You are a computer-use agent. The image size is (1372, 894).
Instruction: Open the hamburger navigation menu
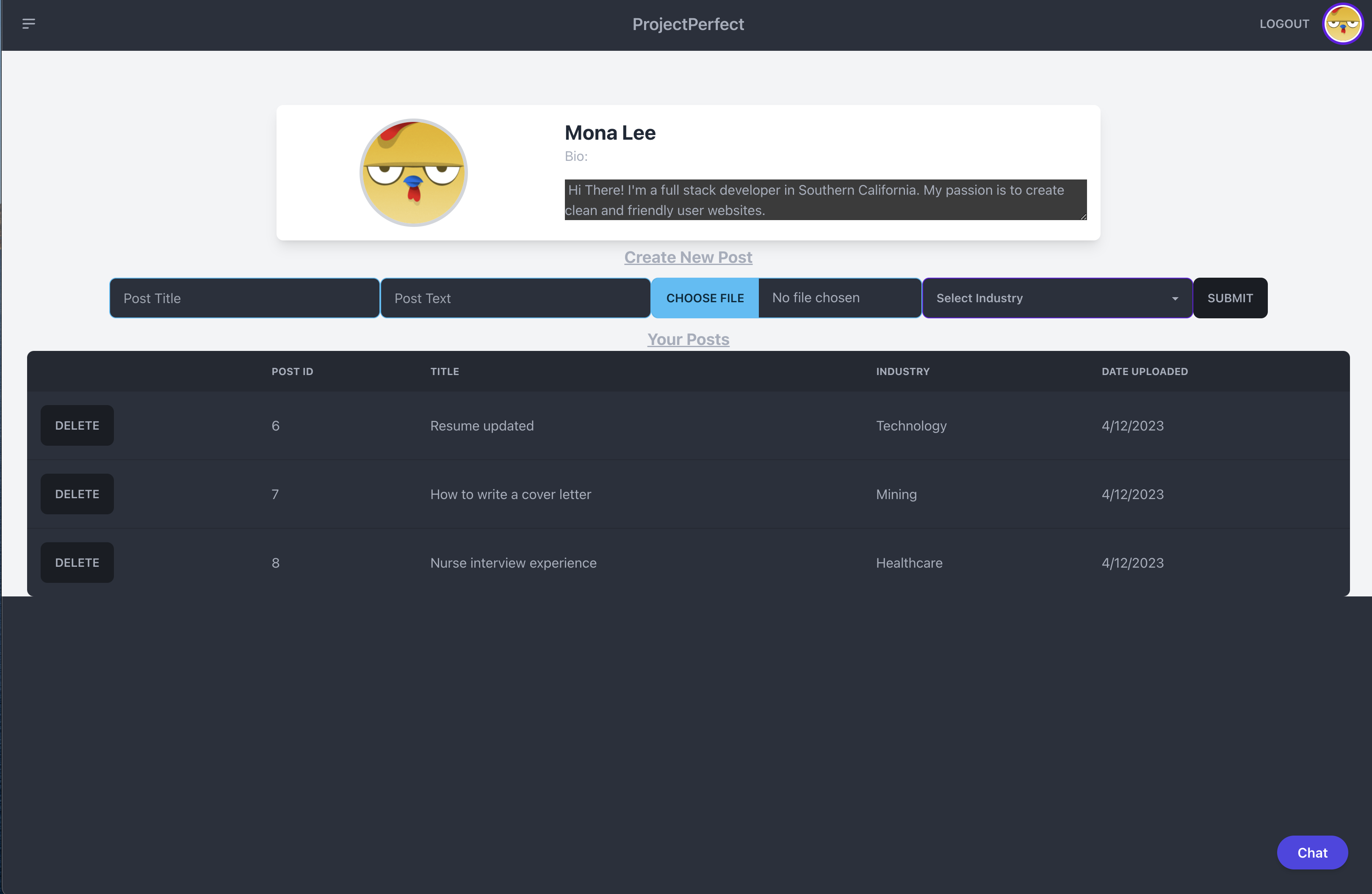[x=29, y=24]
